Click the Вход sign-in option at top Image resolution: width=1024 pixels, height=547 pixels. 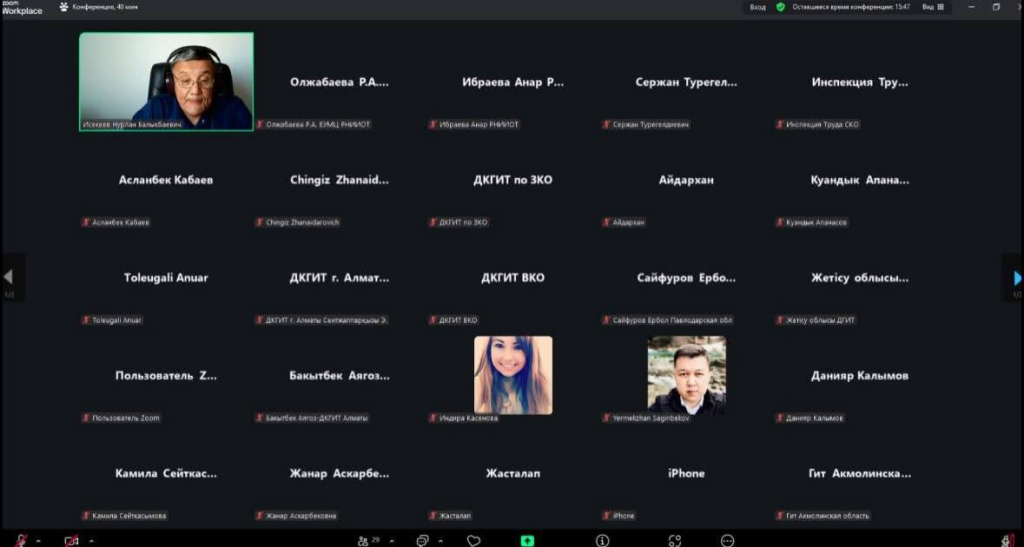pyautogui.click(x=758, y=7)
